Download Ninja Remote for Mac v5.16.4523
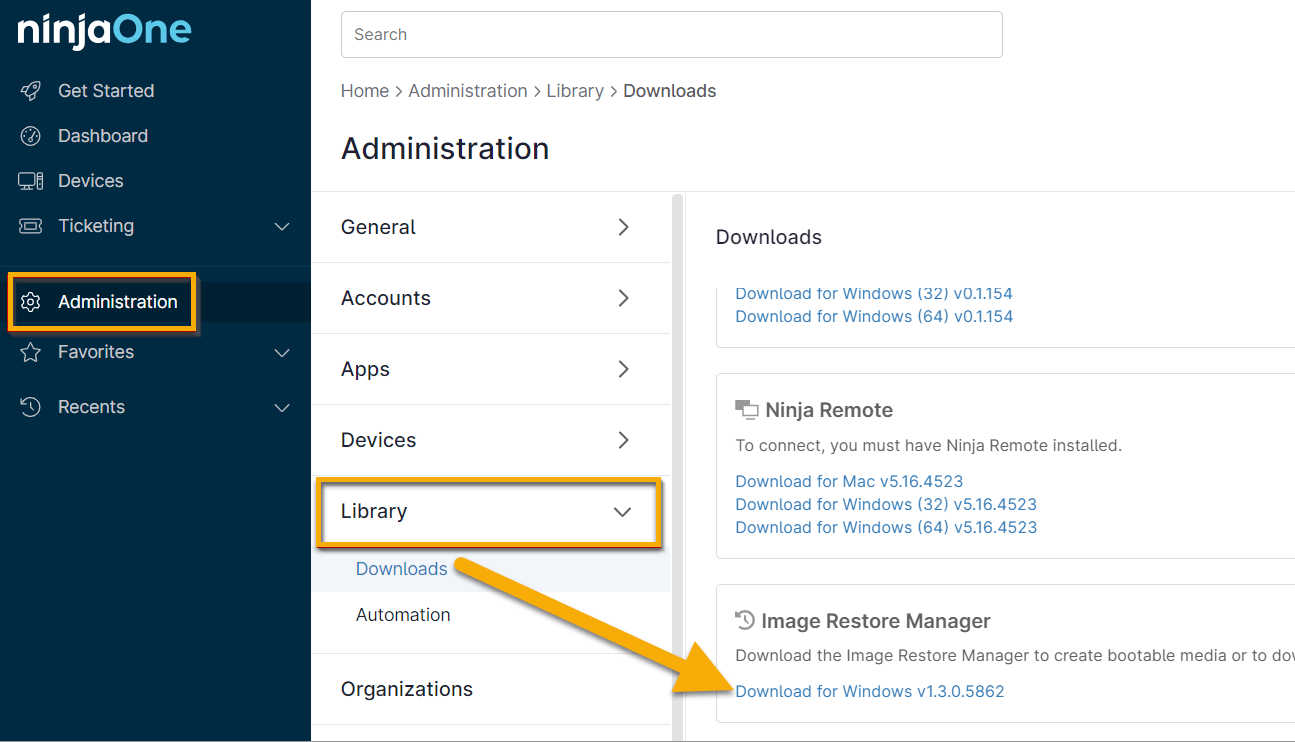1295x742 pixels. pos(849,481)
